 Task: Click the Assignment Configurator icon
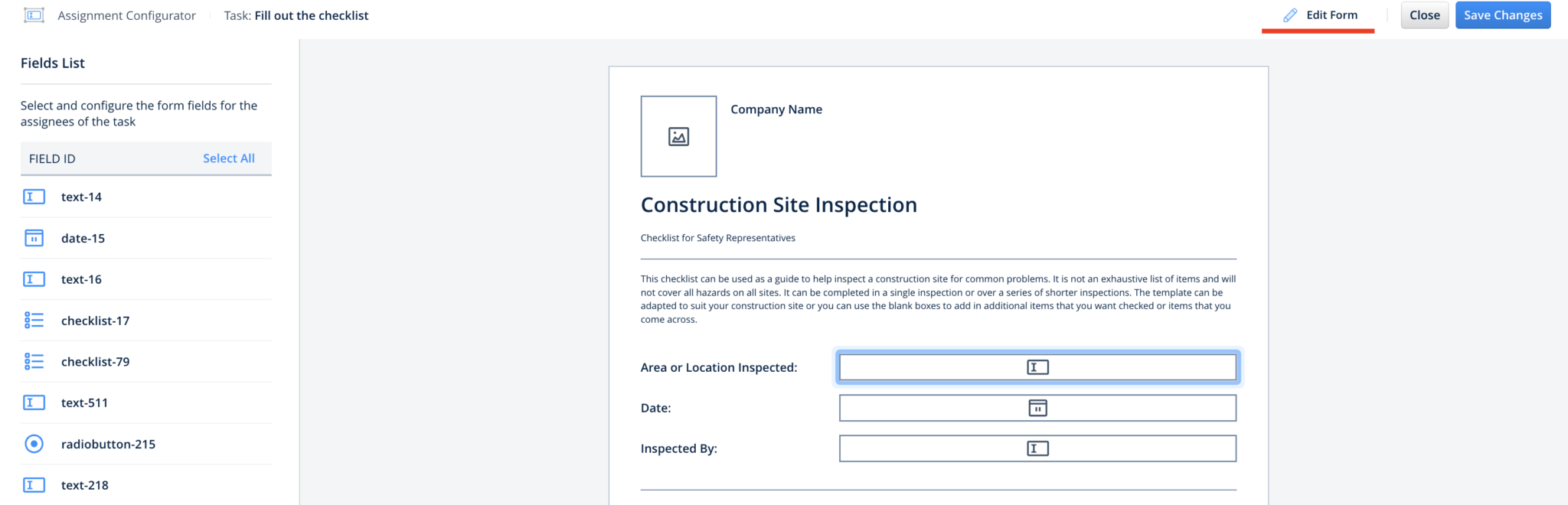34,15
